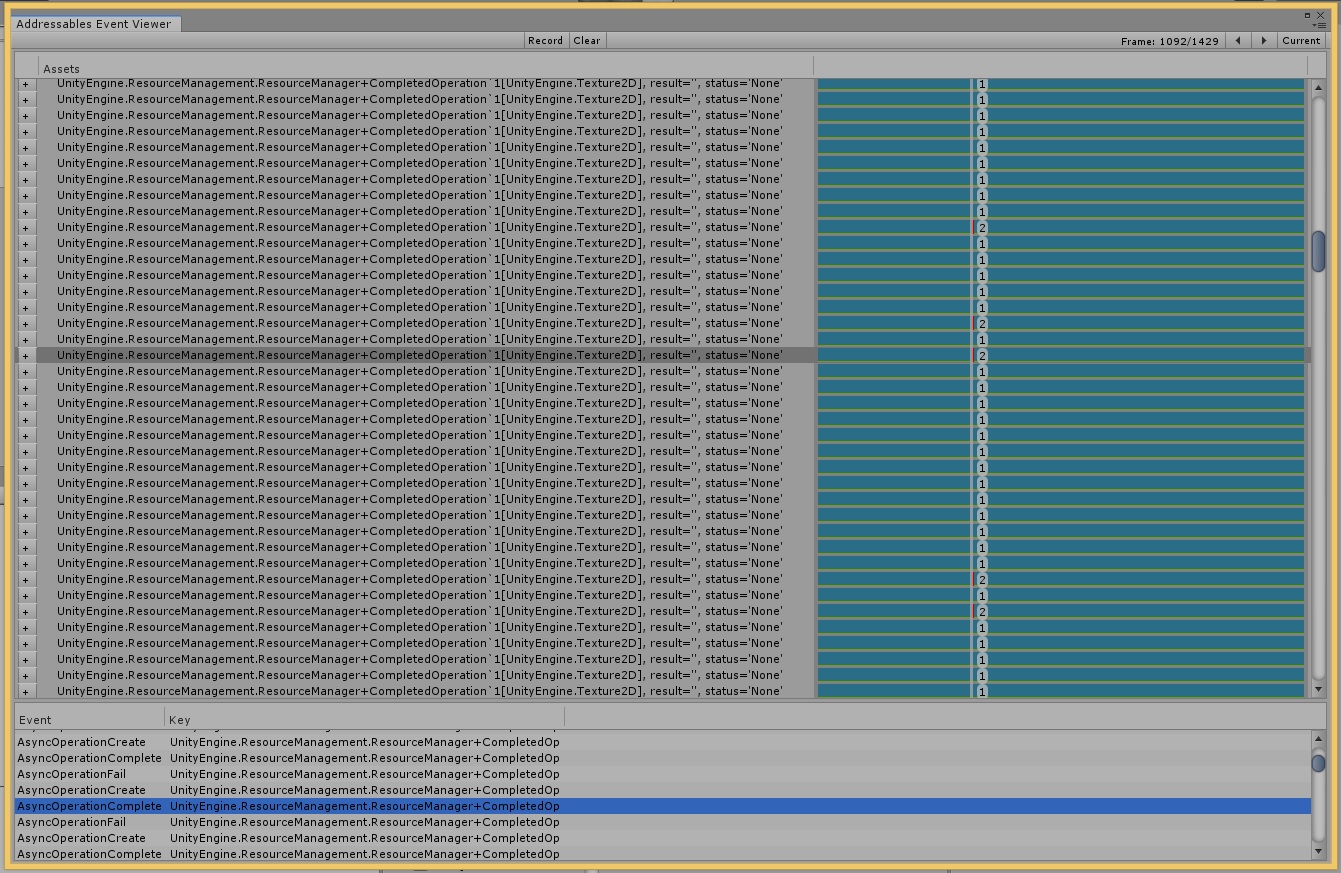This screenshot has width=1341, height=873.
Task: Select the highlighted Texture2D asset row text
Action: click(420, 355)
